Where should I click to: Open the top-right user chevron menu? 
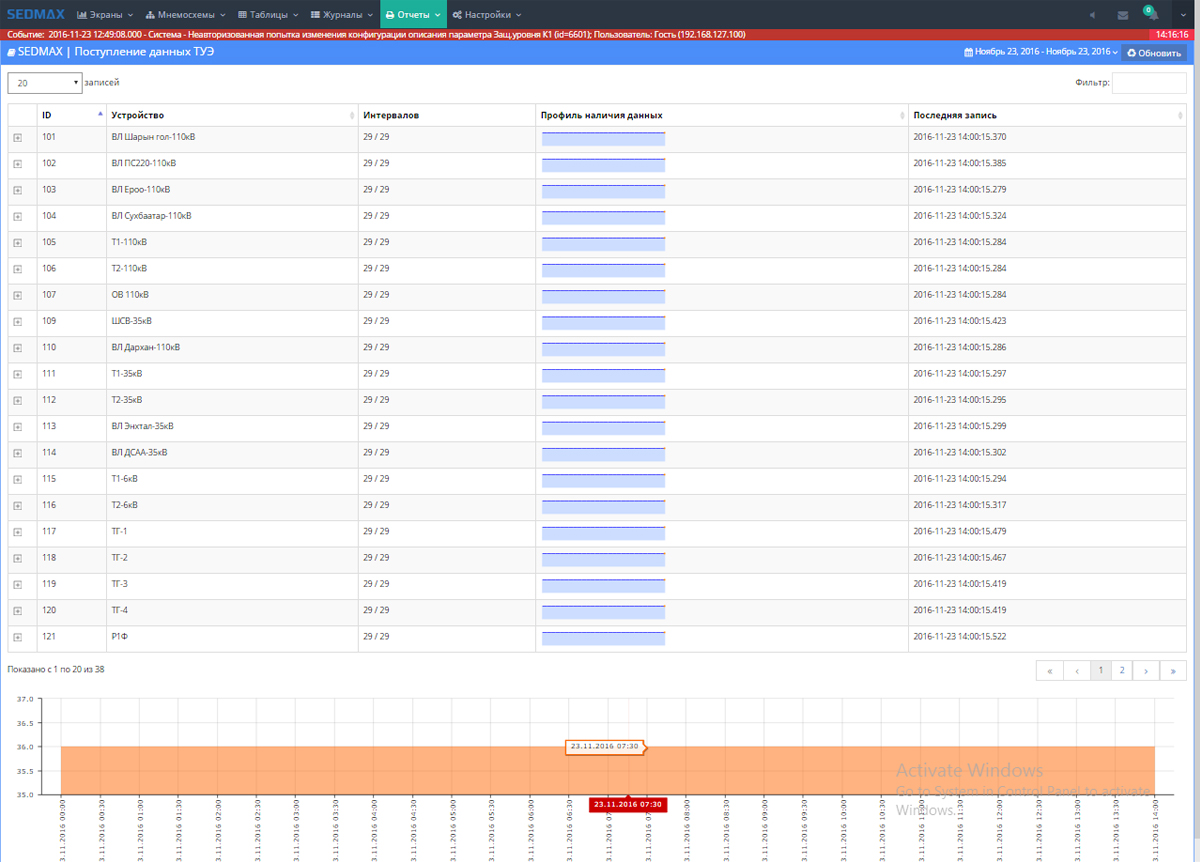click(1181, 15)
